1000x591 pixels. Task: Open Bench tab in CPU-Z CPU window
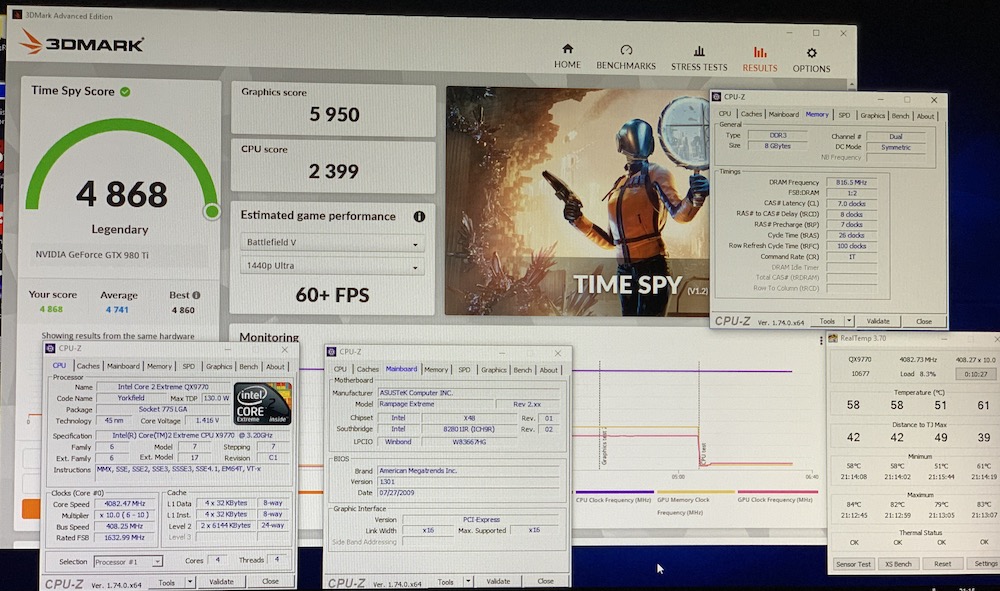(248, 367)
